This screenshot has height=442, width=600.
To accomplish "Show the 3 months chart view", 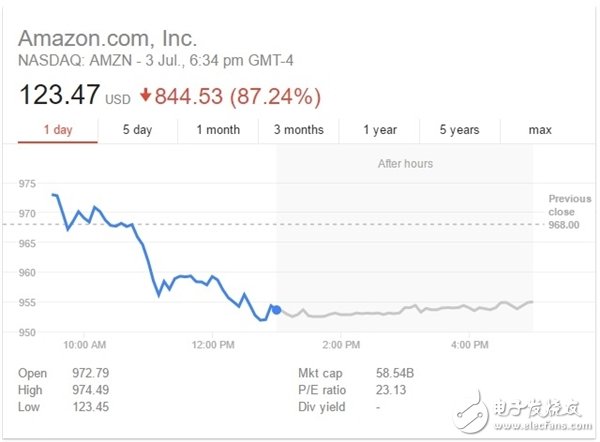I will (x=298, y=130).
